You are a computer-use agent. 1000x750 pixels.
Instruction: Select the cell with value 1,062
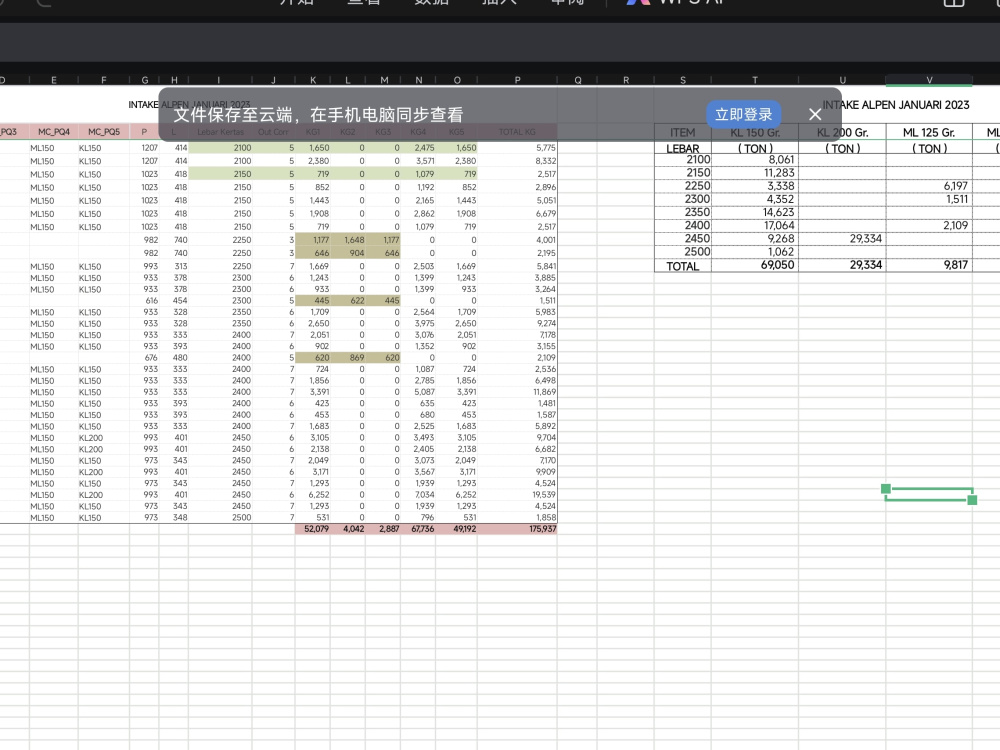click(754, 252)
